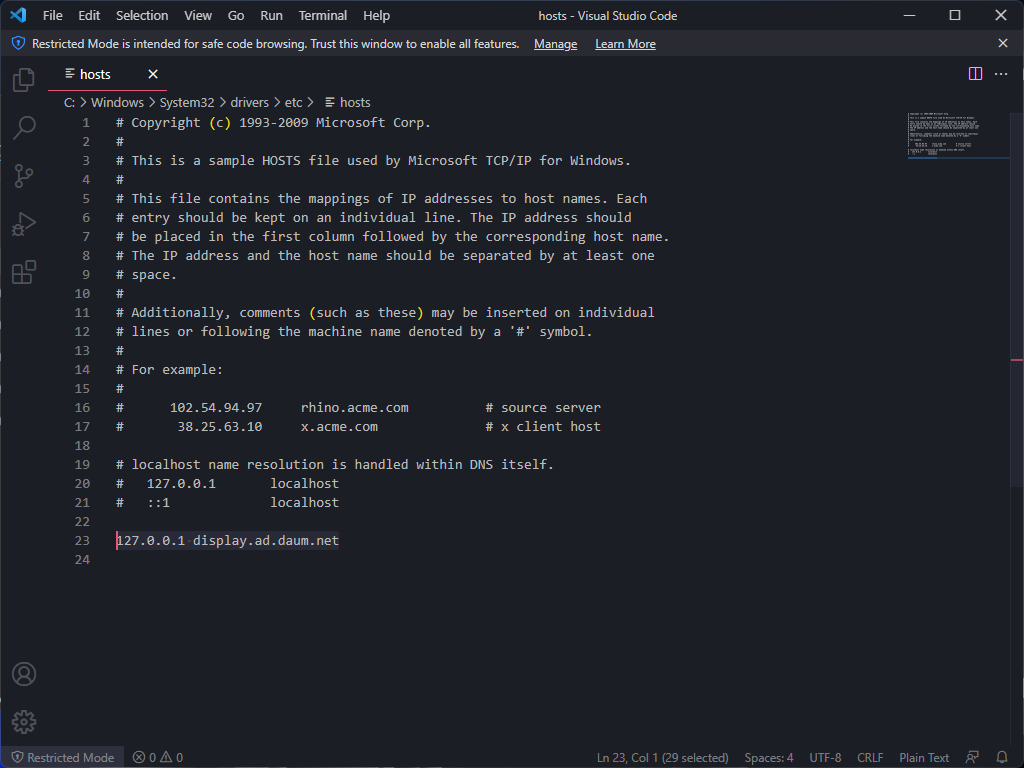
Task: Open the Manage gear icon
Action: 24,722
